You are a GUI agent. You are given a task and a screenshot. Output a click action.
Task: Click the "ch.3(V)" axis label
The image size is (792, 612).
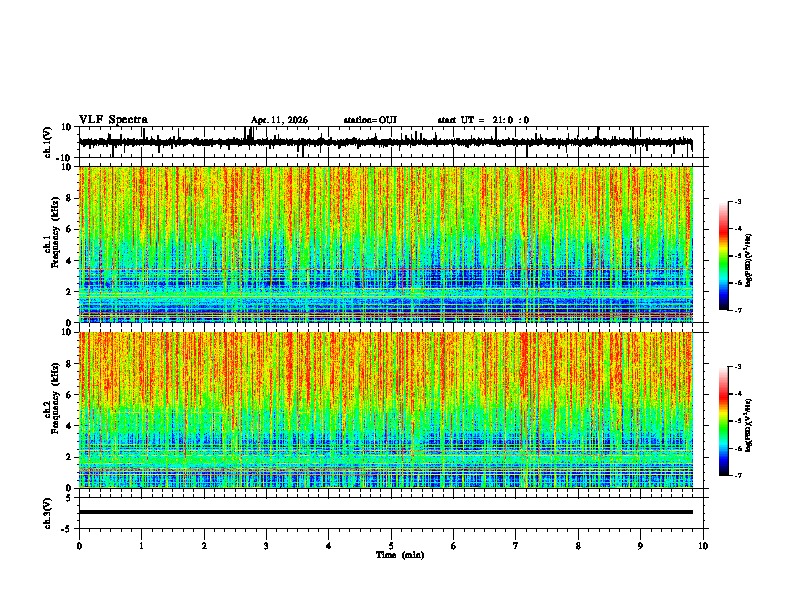48,513
